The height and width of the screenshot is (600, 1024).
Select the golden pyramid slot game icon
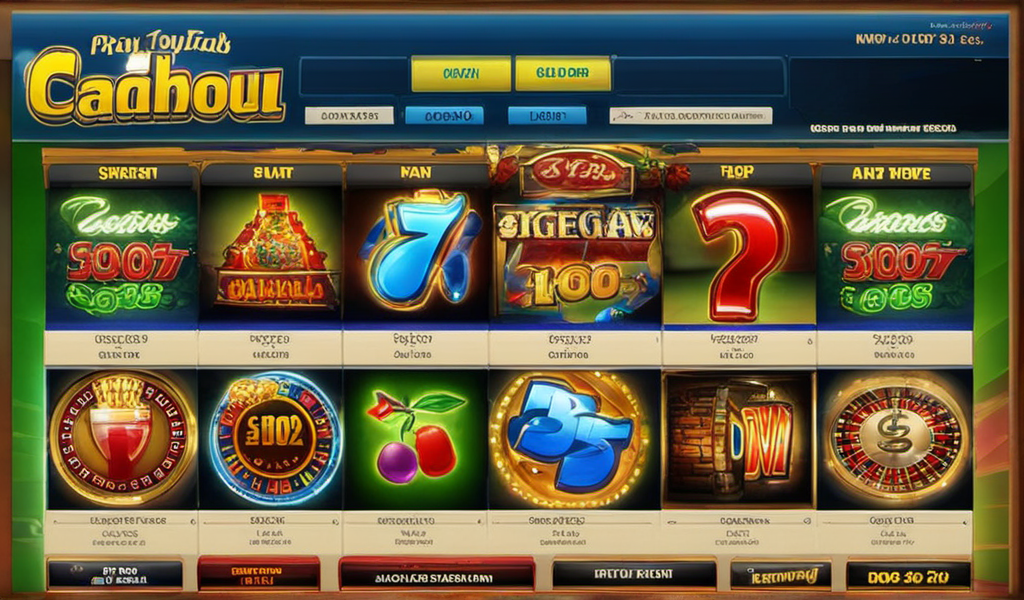click(x=271, y=254)
